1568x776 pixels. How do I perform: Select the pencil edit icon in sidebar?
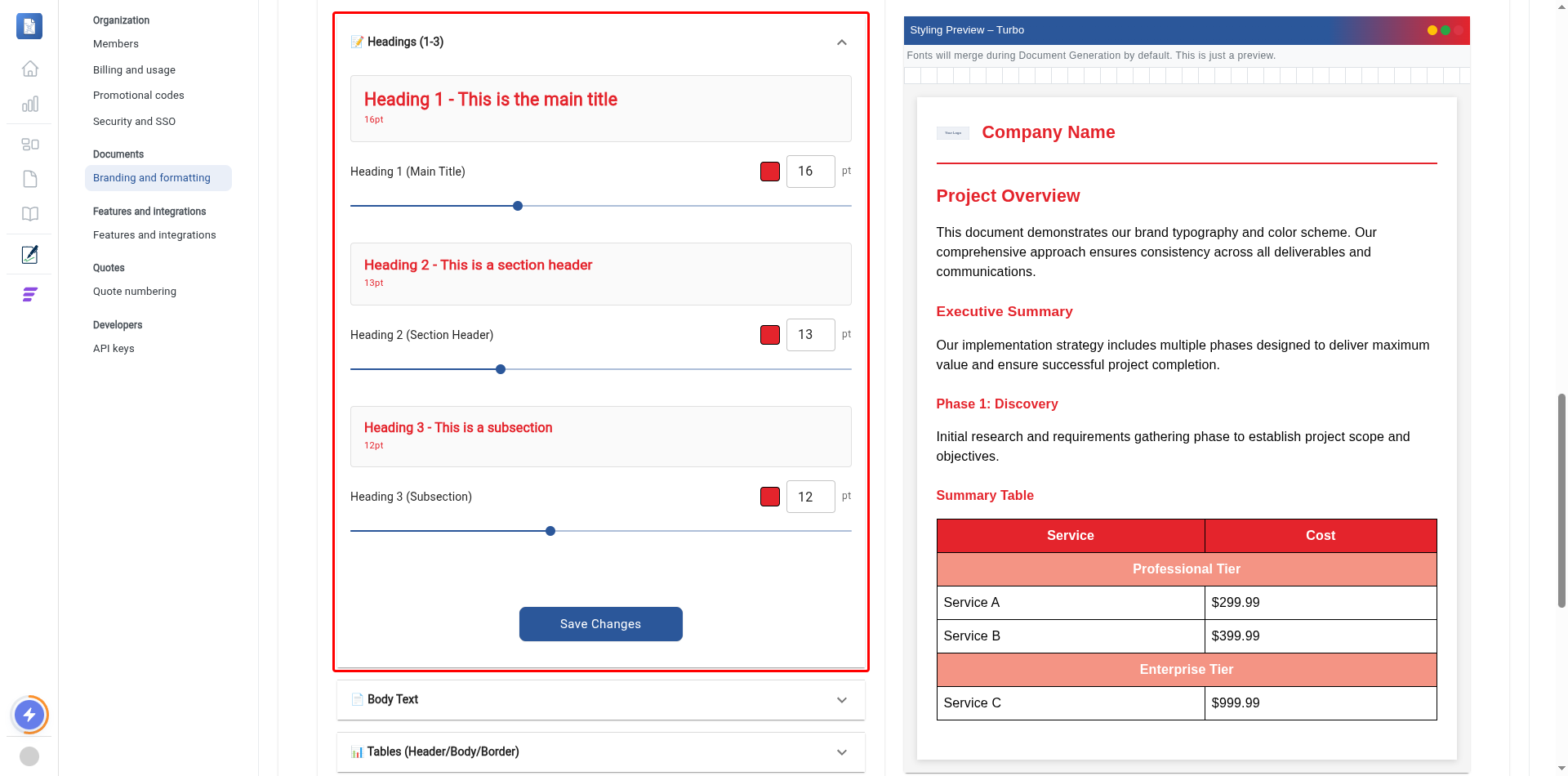click(30, 254)
